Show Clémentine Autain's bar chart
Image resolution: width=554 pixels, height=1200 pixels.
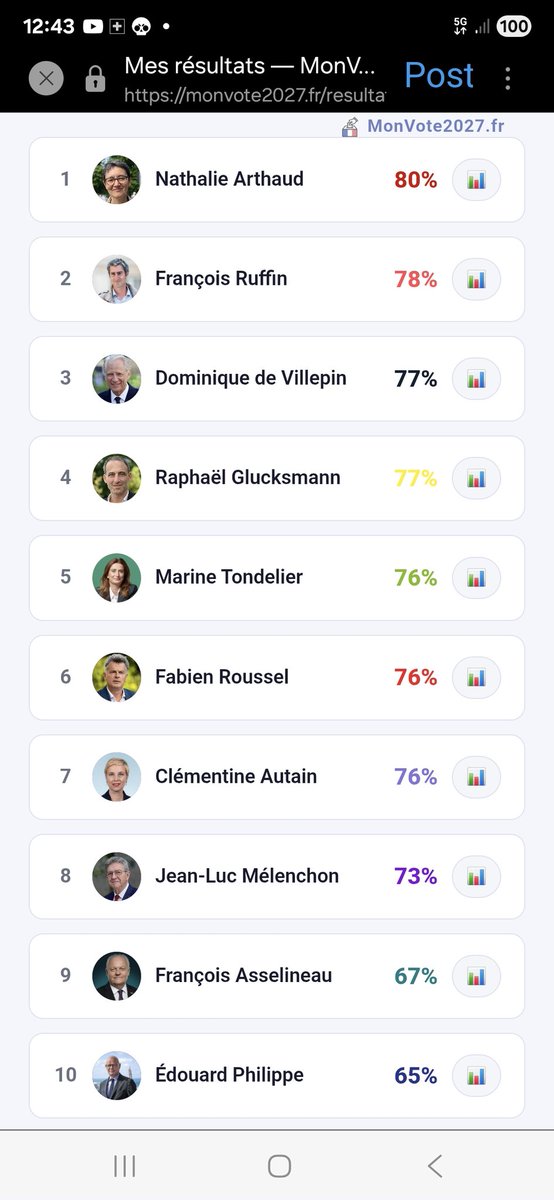point(476,777)
